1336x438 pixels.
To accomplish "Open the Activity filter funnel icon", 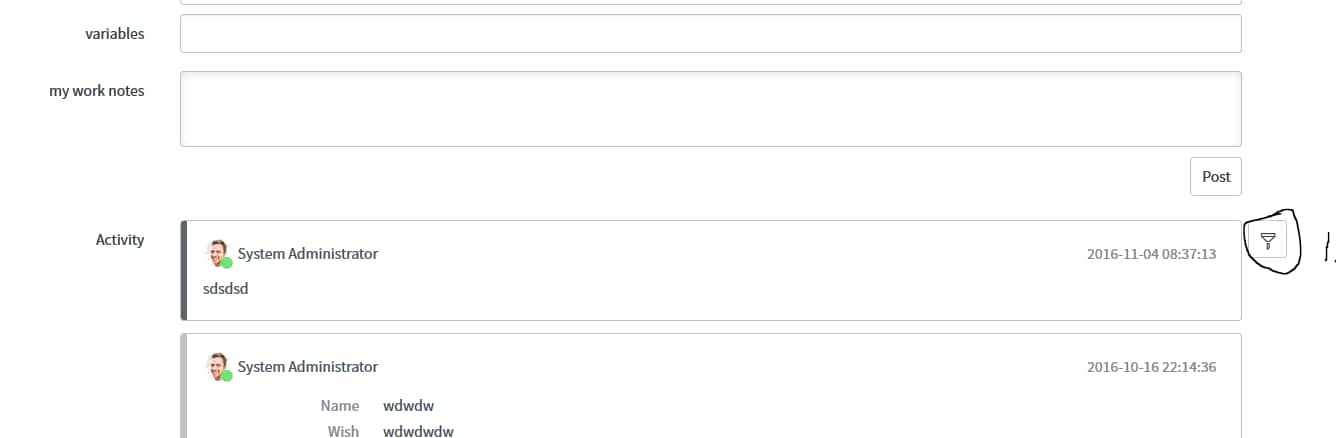I will (x=1268, y=240).
